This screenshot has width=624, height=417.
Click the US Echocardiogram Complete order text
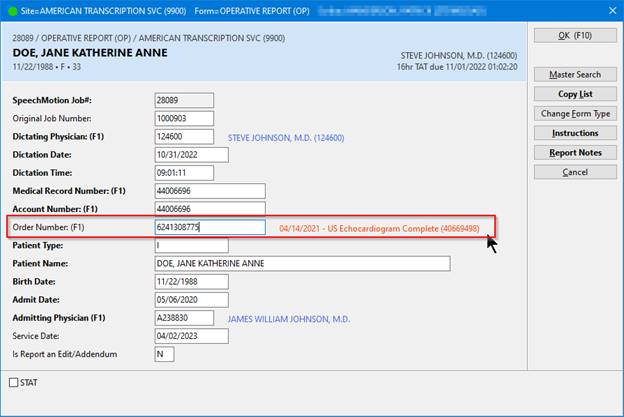pos(379,229)
